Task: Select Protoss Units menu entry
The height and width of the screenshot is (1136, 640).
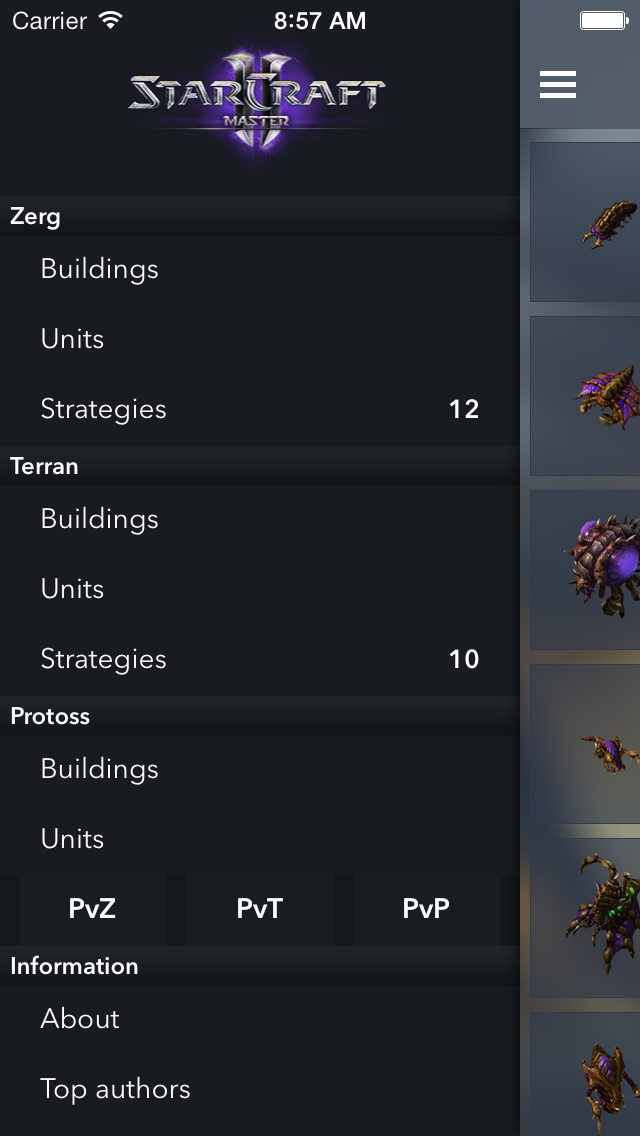Action: click(x=72, y=839)
